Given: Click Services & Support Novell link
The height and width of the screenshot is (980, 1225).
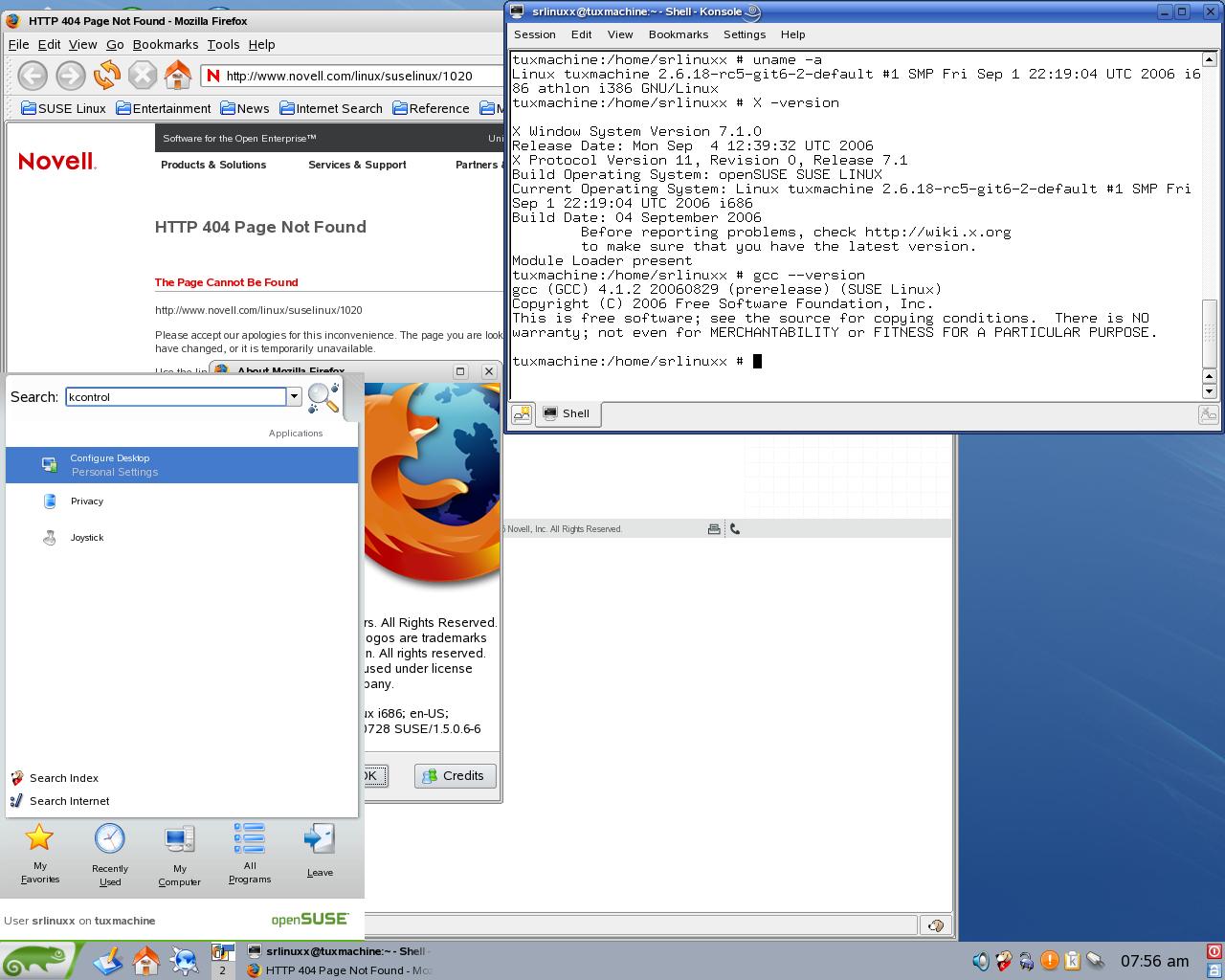Looking at the screenshot, I should [x=357, y=165].
